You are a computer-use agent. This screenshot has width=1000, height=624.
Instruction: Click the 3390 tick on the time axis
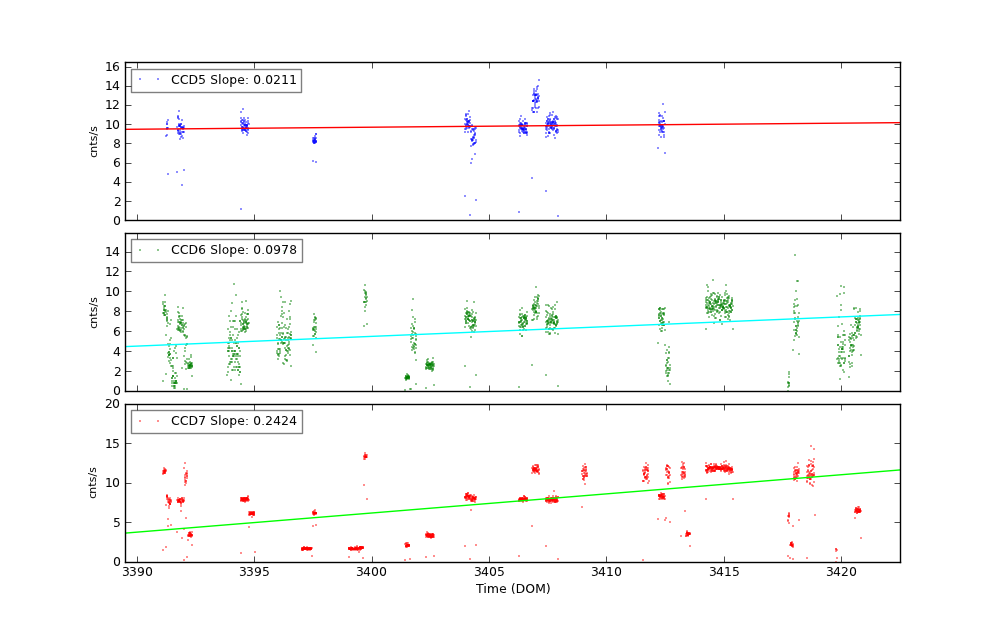coord(137,572)
